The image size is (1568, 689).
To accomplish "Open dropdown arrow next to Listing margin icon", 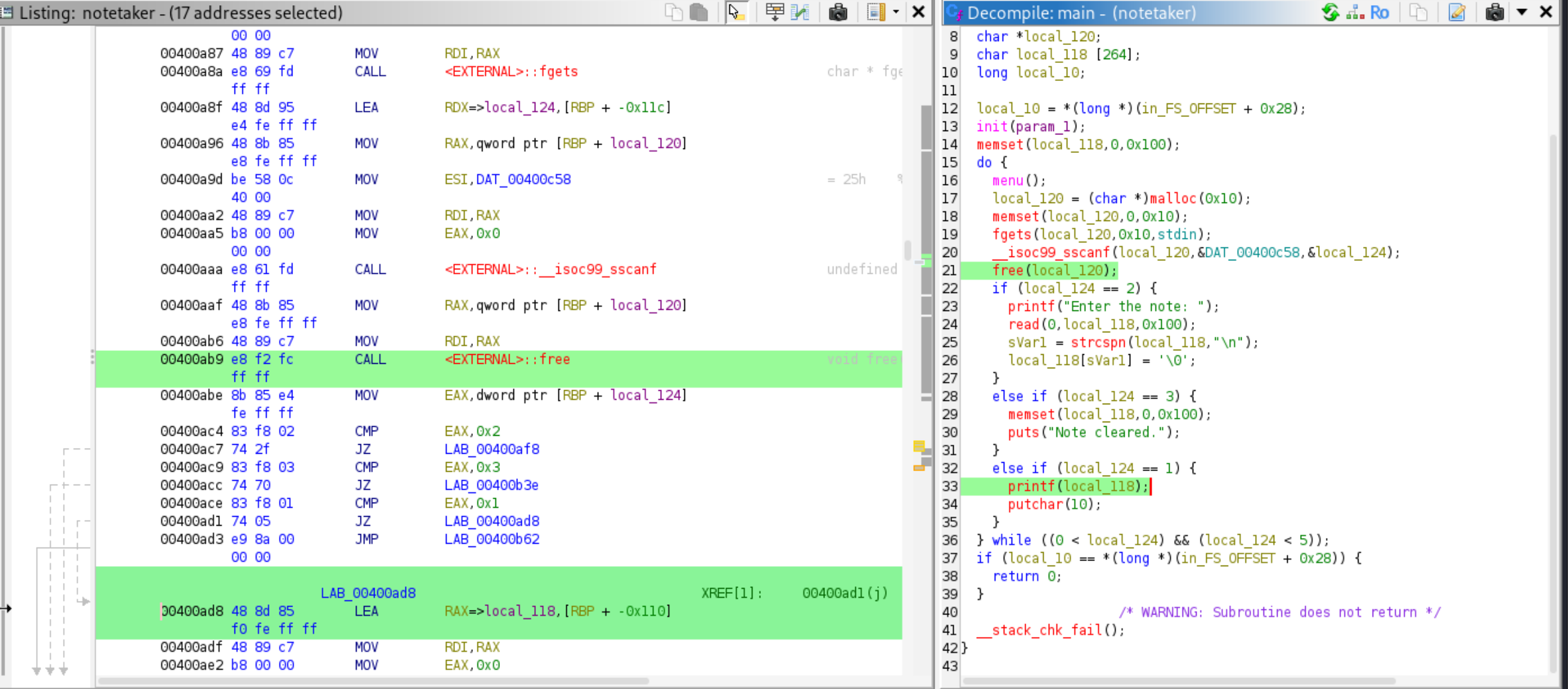I will click(x=895, y=12).
